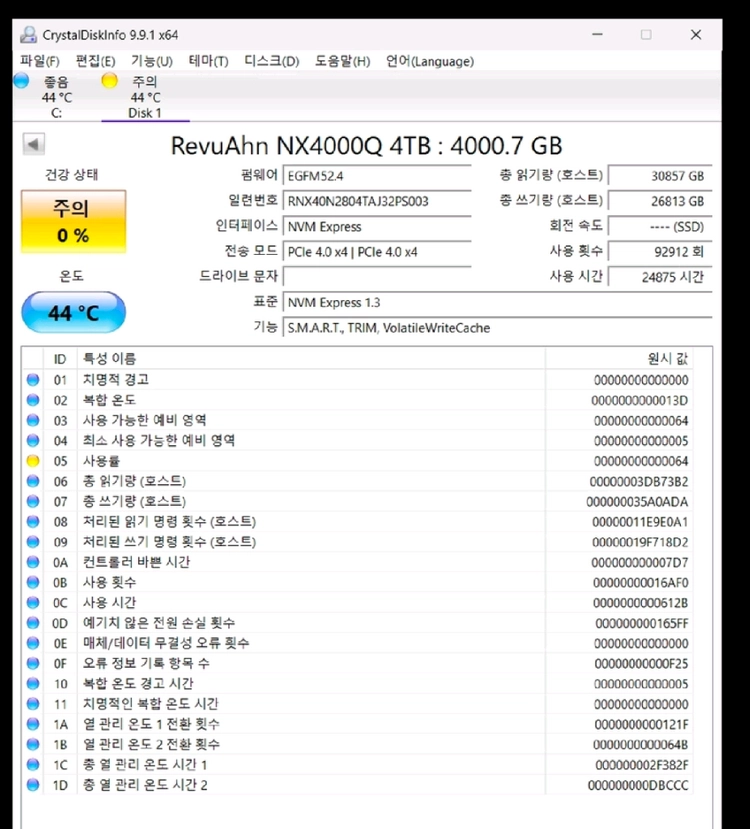Click raw value 00000000165FF

(x=642, y=623)
